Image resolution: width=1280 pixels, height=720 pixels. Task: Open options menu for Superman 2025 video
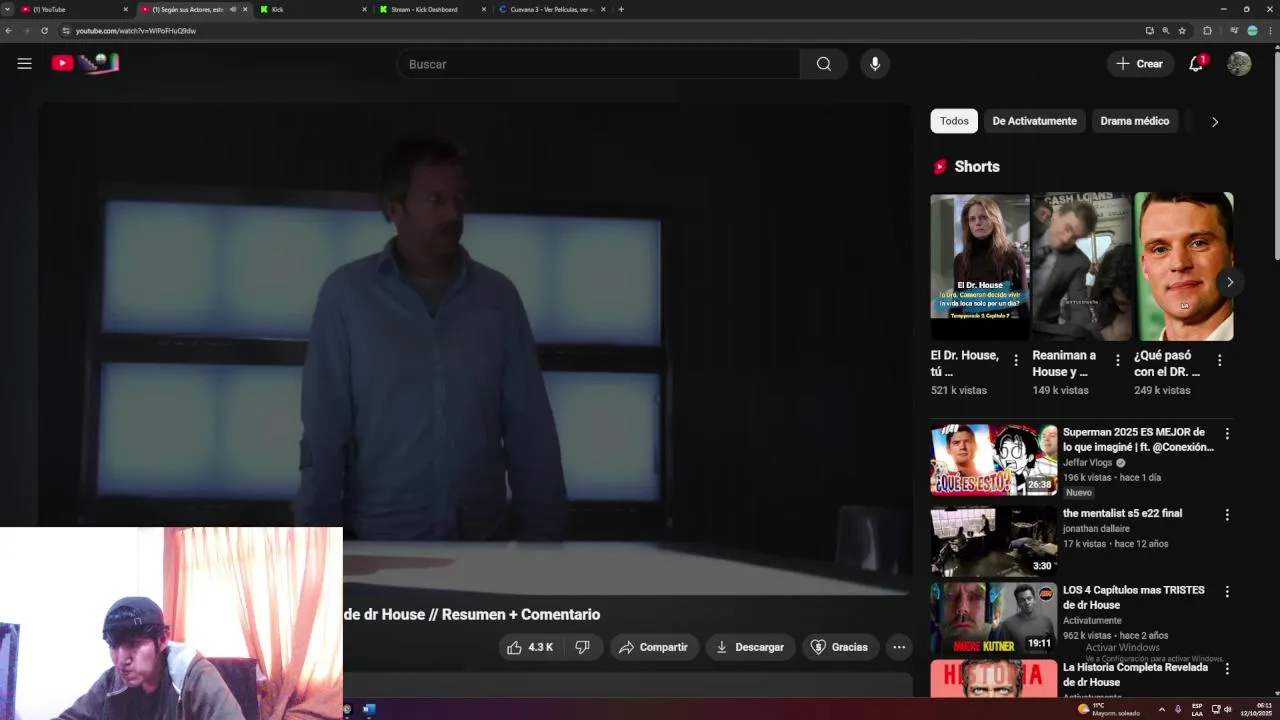tap(1227, 434)
